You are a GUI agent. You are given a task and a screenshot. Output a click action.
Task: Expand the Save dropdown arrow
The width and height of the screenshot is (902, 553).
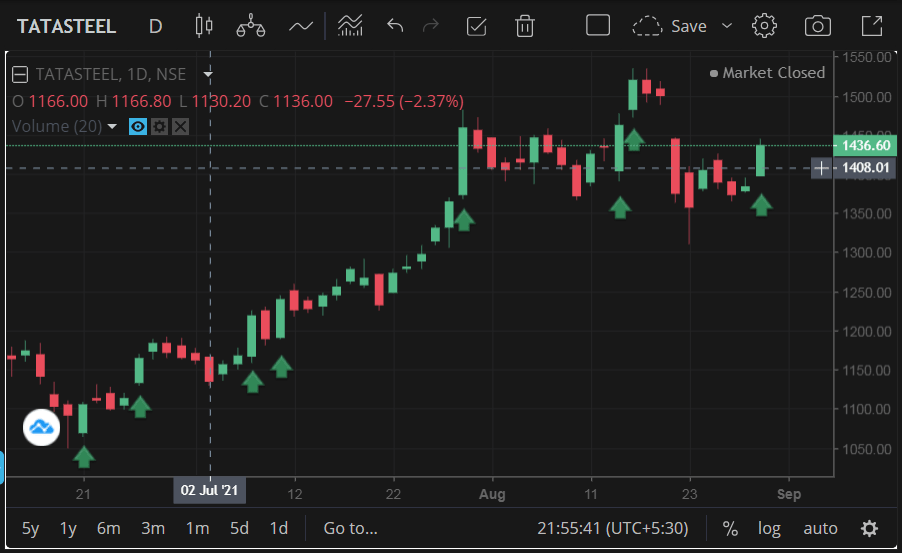coord(727,26)
